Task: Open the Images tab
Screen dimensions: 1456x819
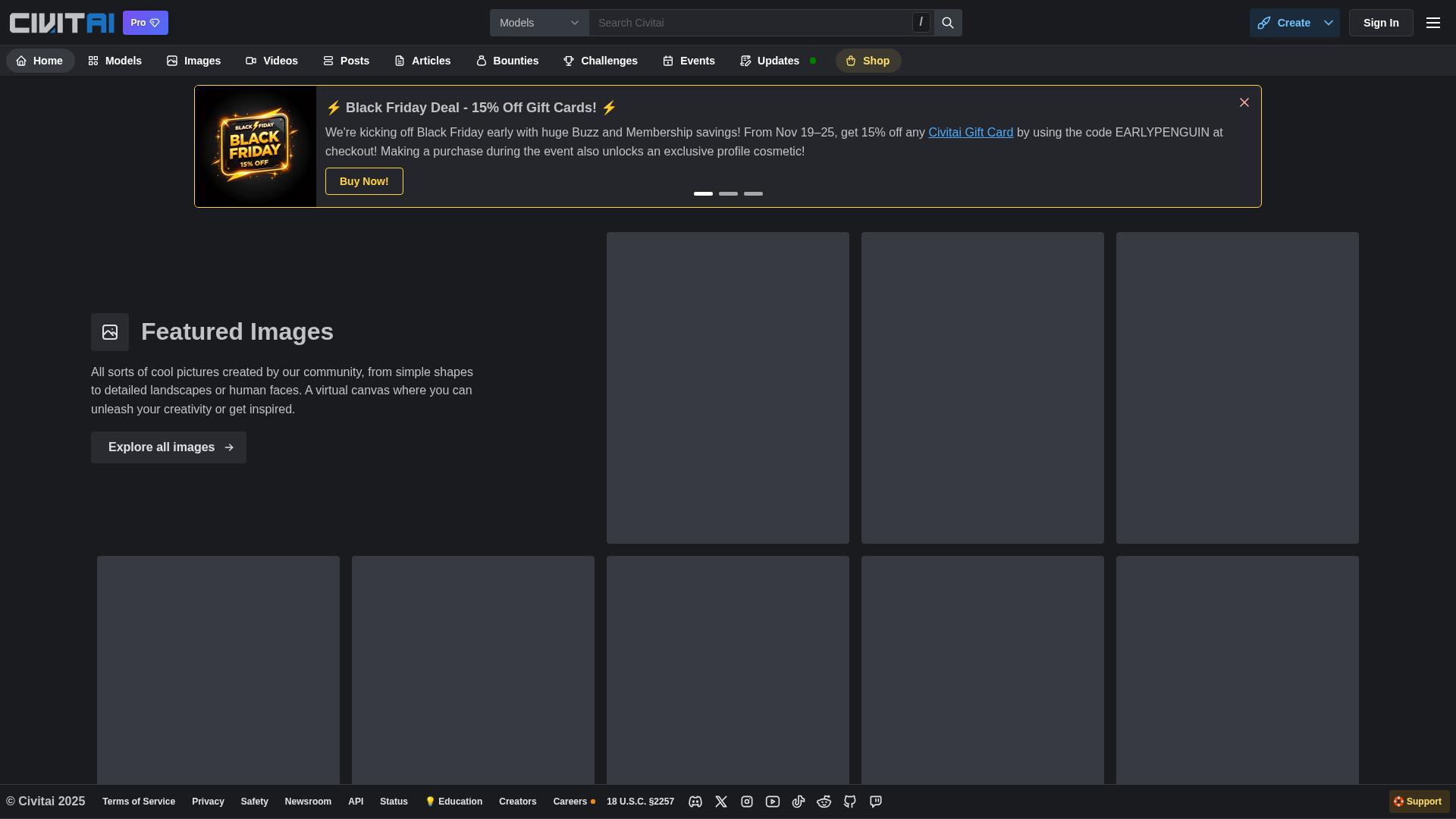Action: point(193,61)
